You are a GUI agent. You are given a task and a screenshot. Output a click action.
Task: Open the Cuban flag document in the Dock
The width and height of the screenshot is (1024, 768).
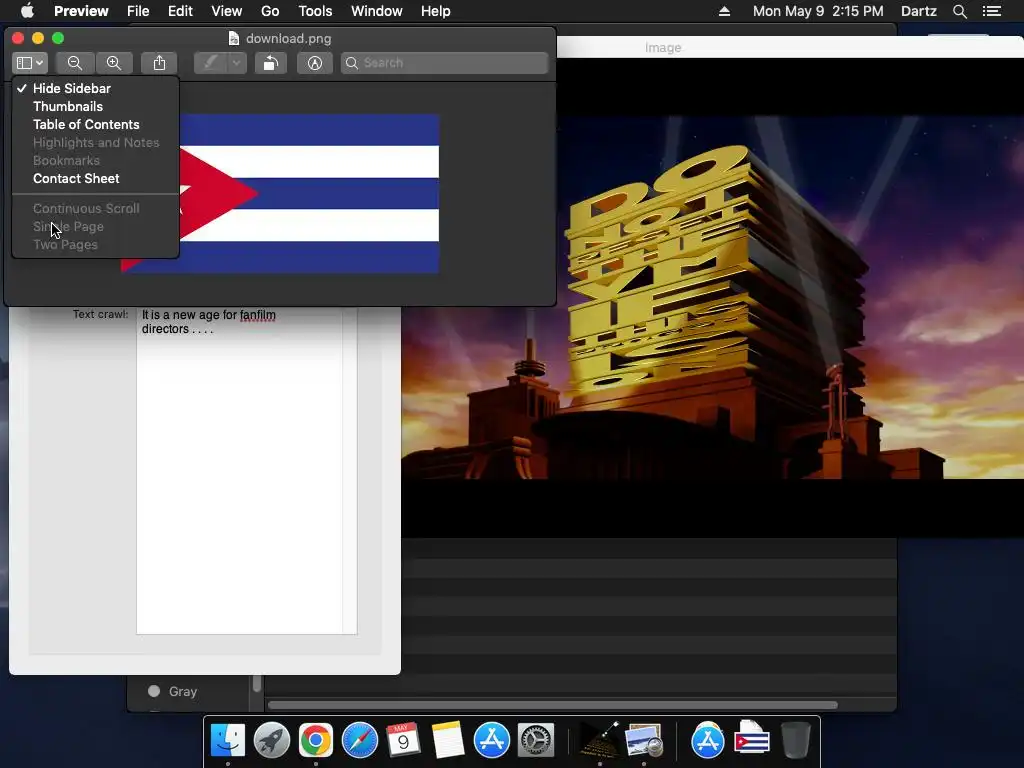(752, 741)
